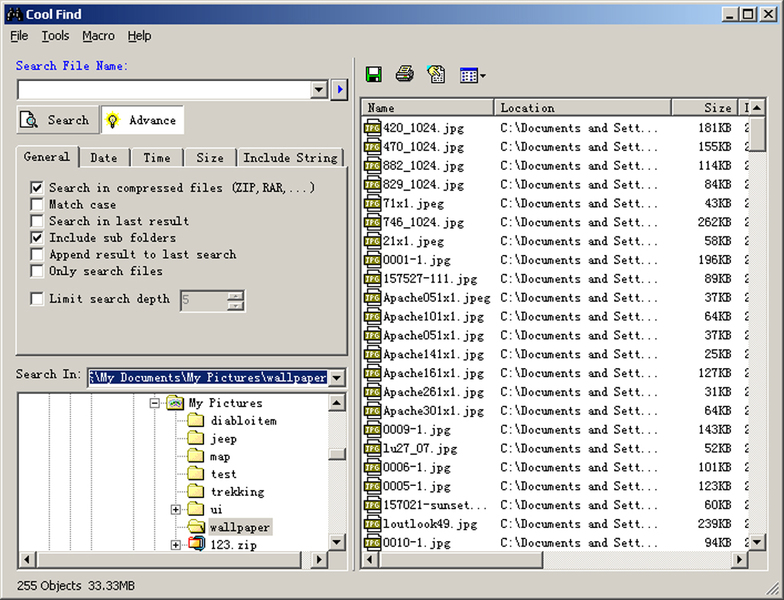Open the Search File Name dropdown
Screen dimensions: 784x600
(319, 91)
